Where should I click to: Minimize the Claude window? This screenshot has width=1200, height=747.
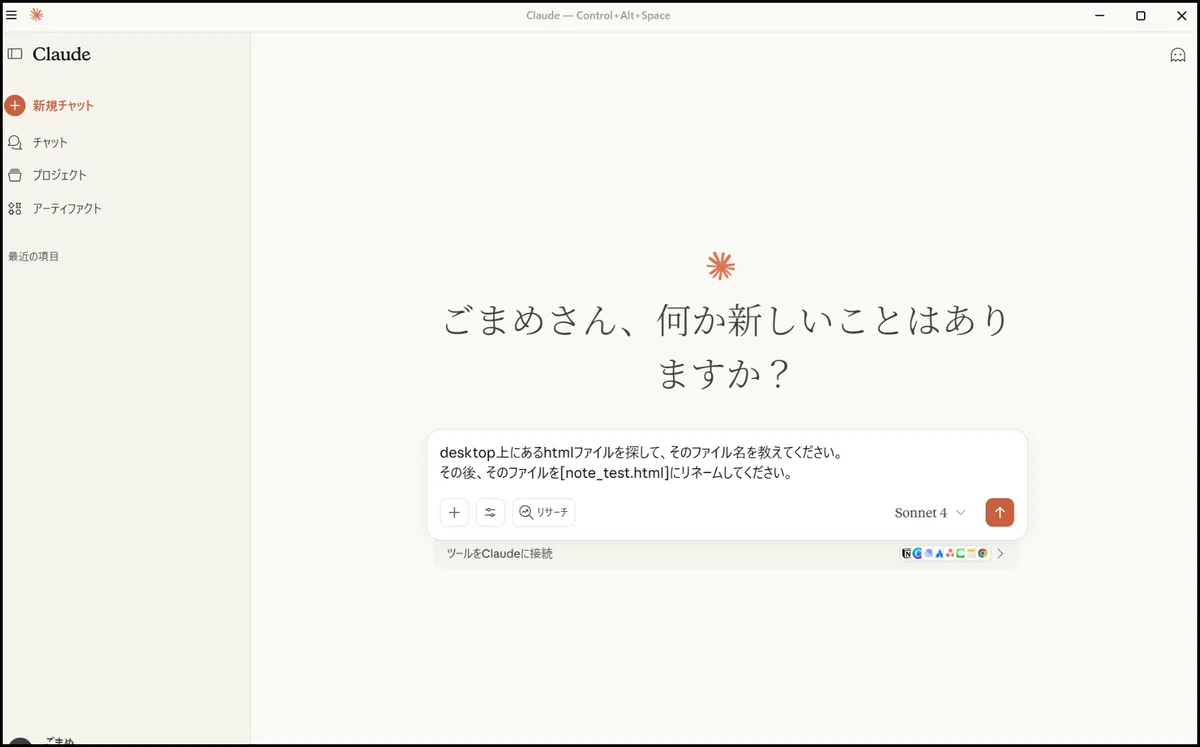(x=1100, y=15)
